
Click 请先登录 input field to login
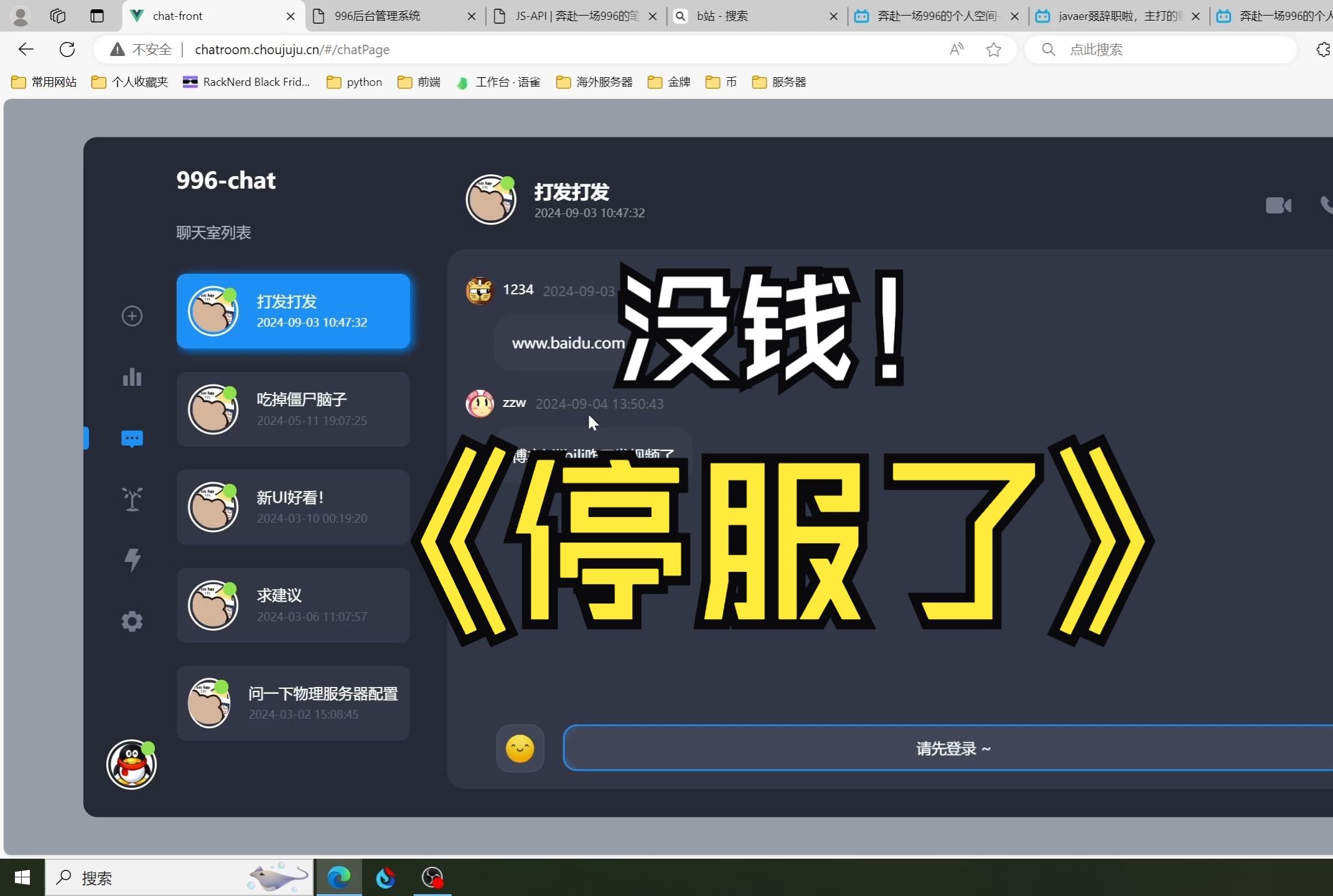[949, 748]
